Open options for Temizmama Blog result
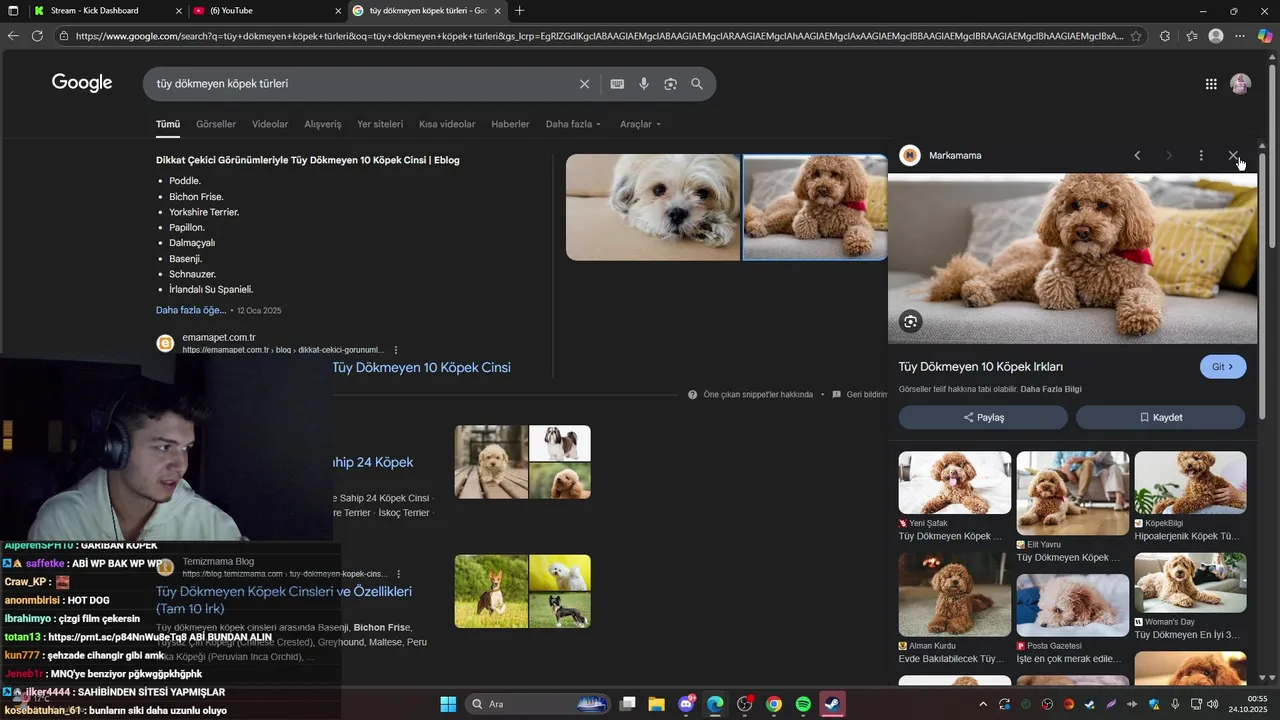Image resolution: width=1280 pixels, height=720 pixels. tap(399, 574)
